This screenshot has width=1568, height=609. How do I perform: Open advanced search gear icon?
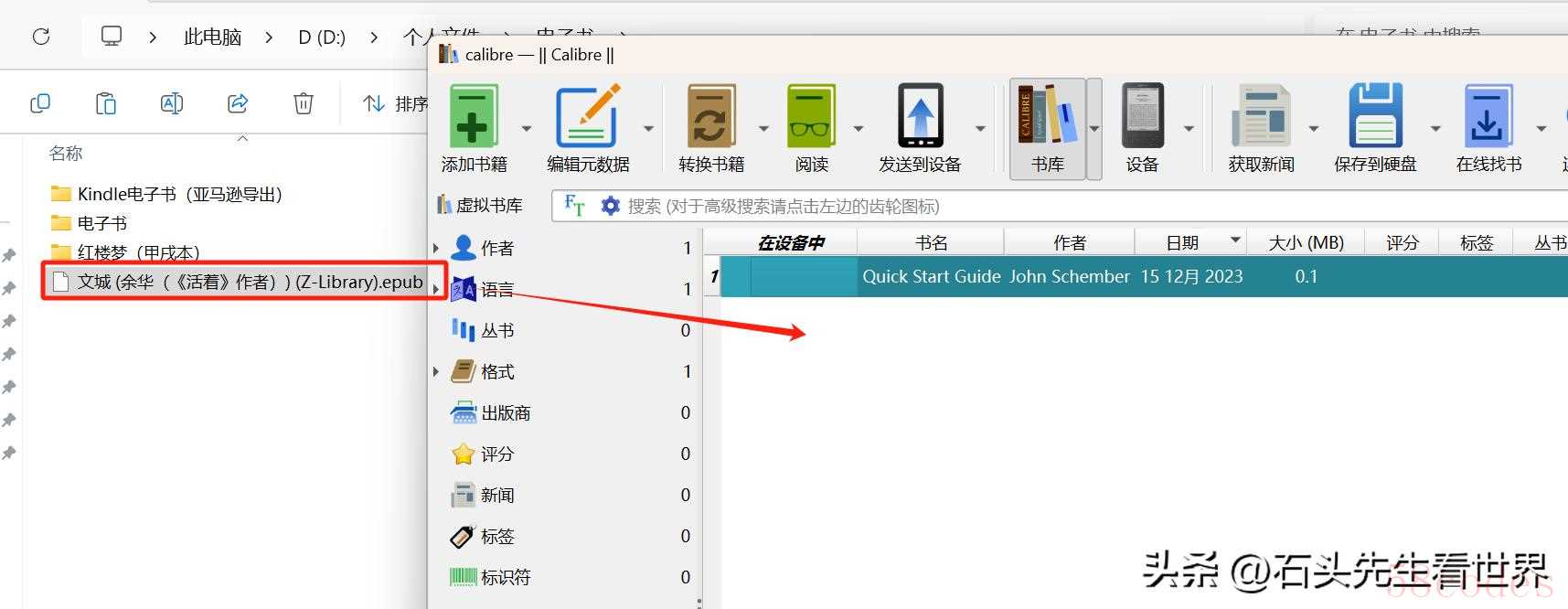[x=610, y=206]
